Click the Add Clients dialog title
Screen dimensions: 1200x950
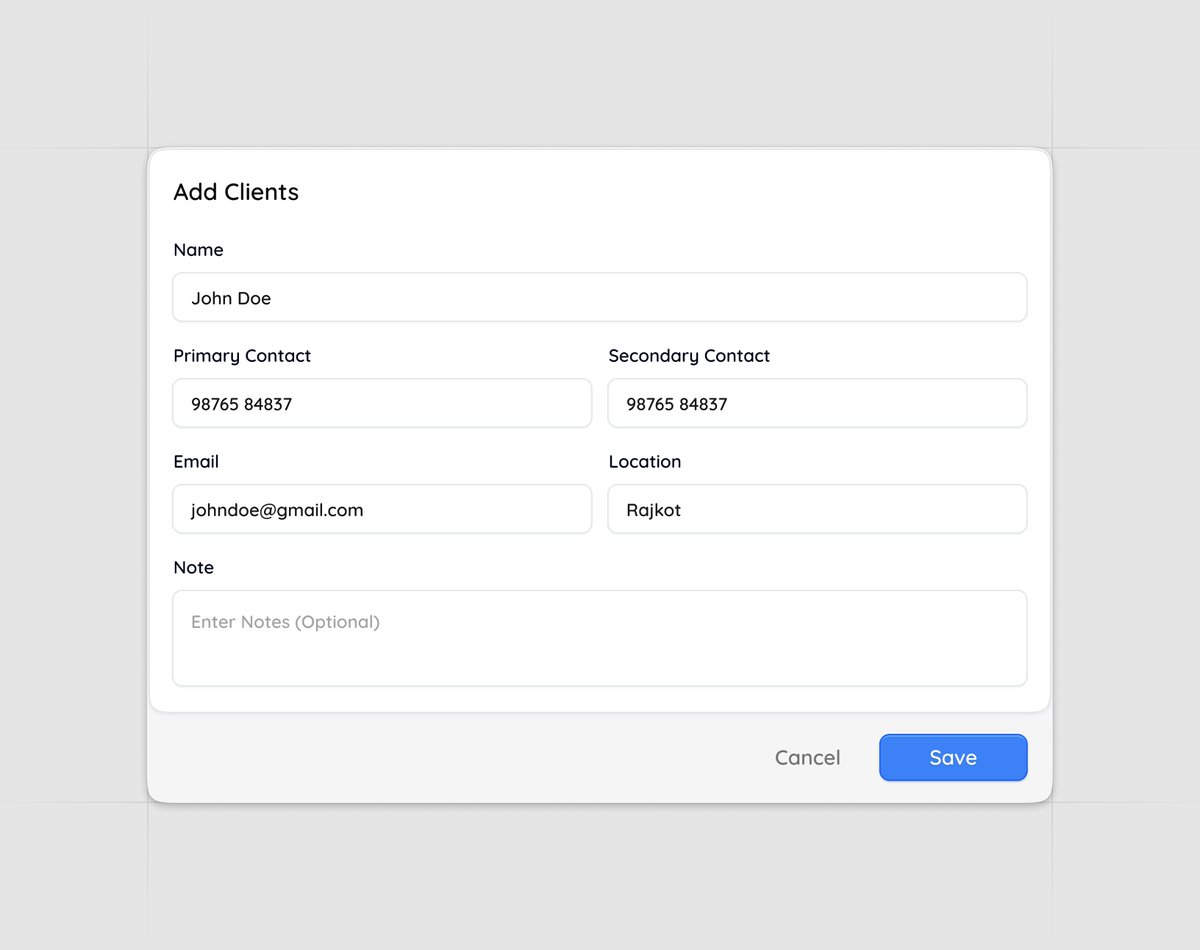(x=236, y=192)
